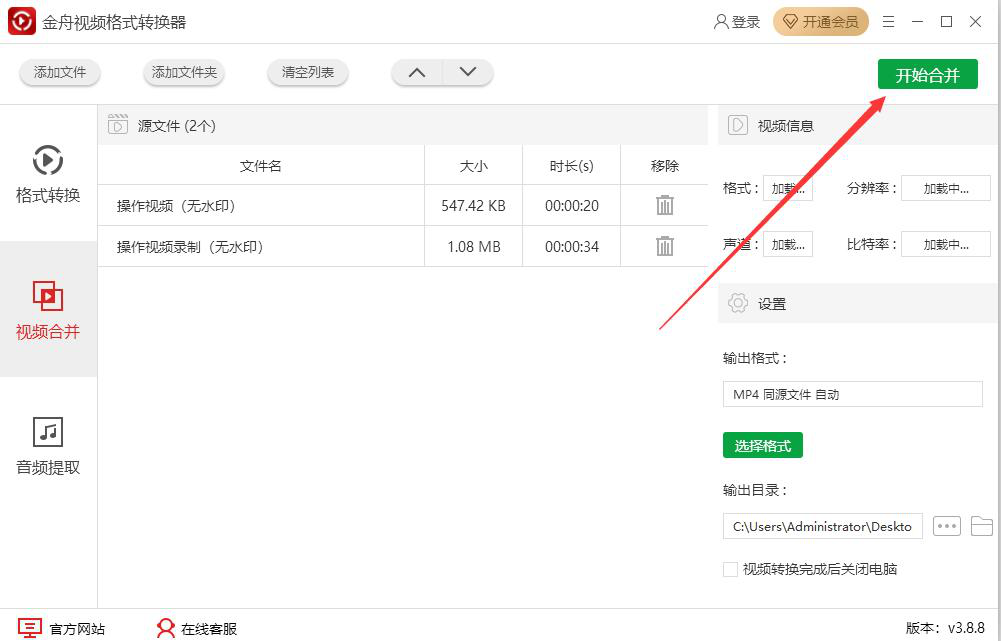Open 在线客服 online support
The width and height of the screenshot is (1001, 641).
[x=197, y=629]
